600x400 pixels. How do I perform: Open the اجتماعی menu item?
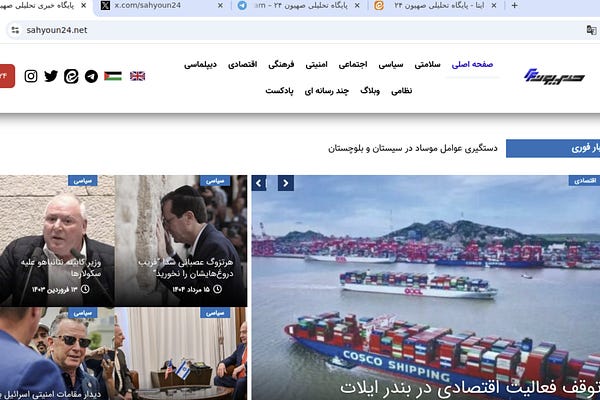[x=353, y=64]
